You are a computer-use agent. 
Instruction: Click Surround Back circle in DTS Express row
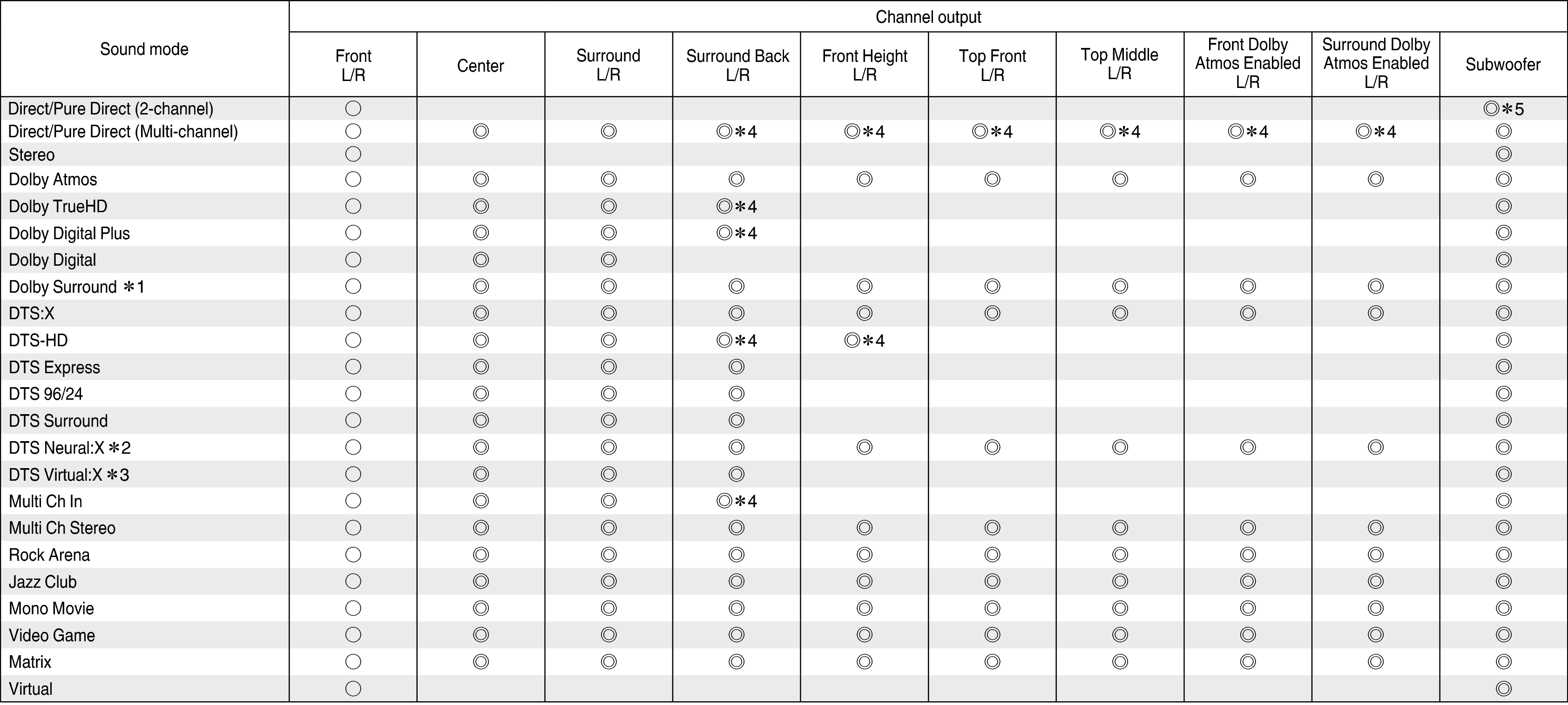[x=737, y=367]
